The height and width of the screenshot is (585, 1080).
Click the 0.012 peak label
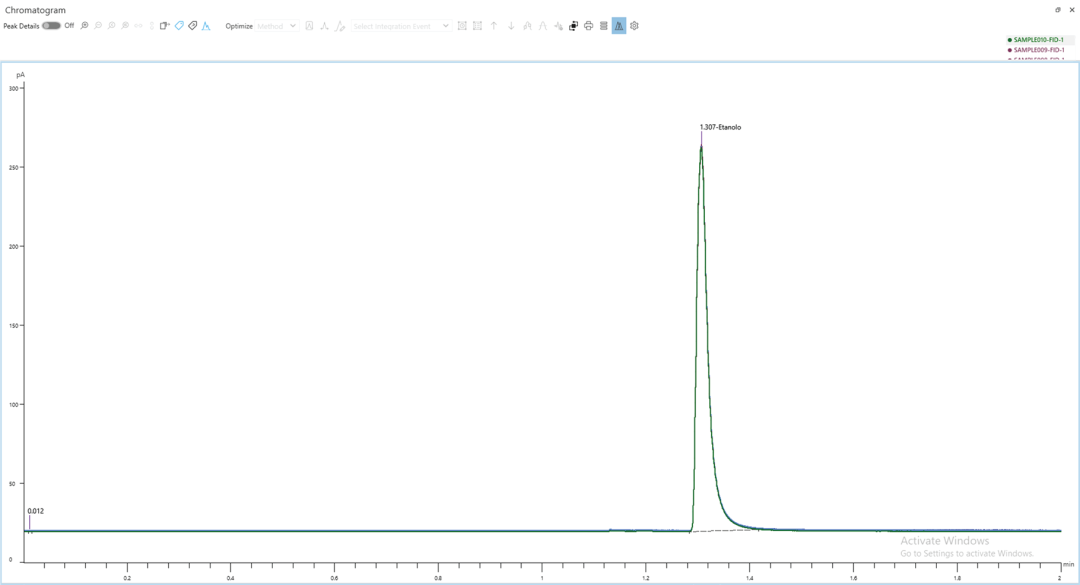coord(36,511)
